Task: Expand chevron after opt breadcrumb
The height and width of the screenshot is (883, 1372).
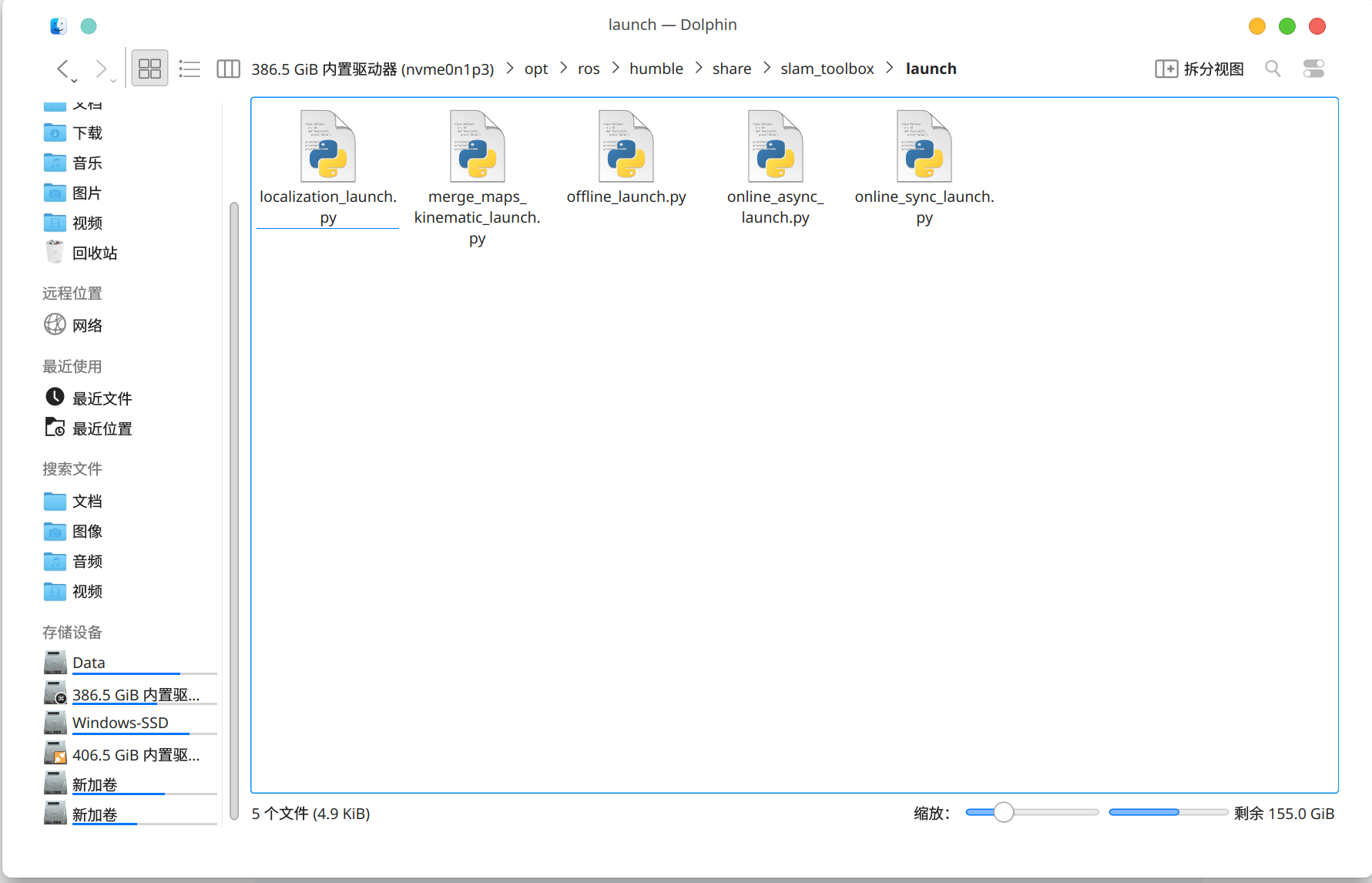Action: (563, 69)
